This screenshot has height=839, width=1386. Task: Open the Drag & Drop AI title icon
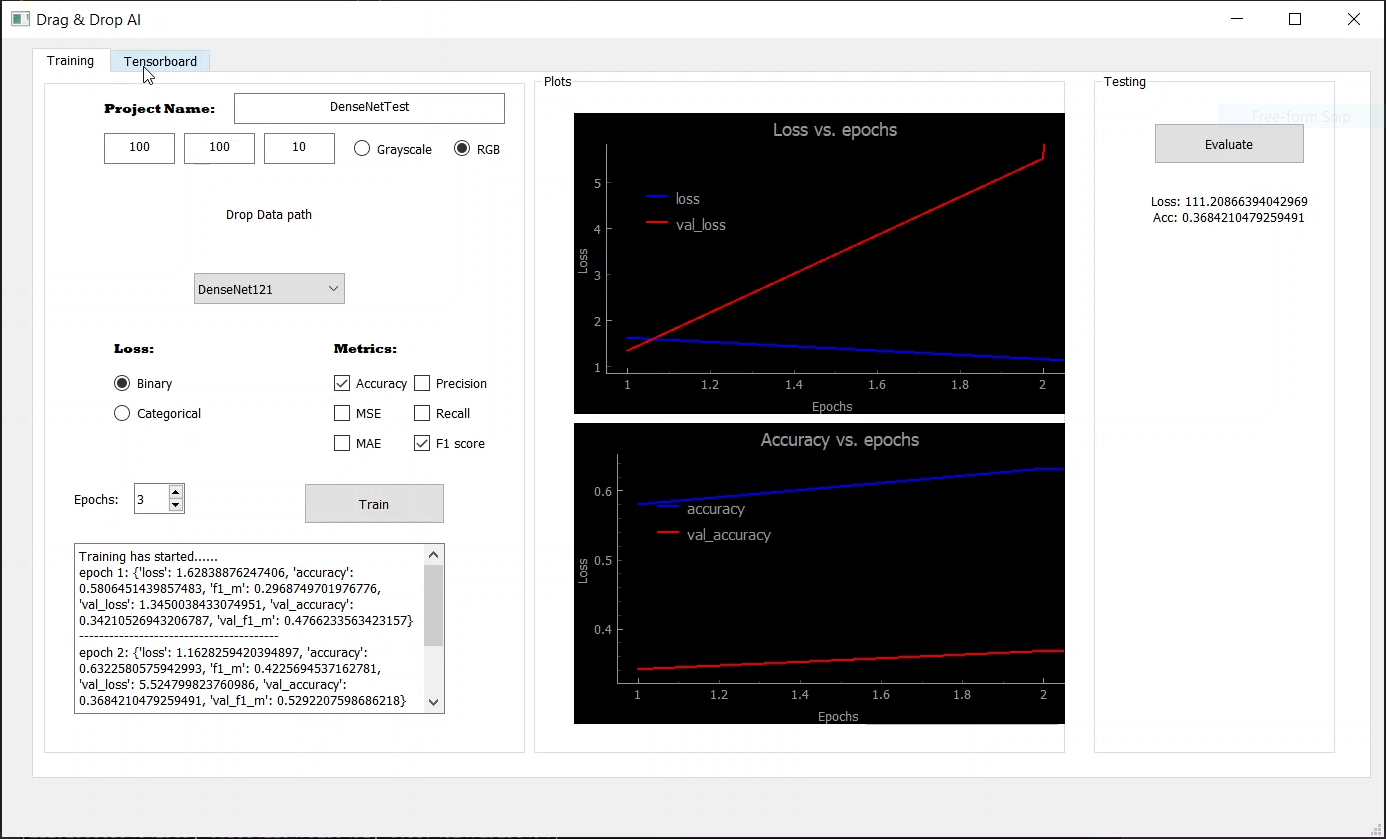20,19
